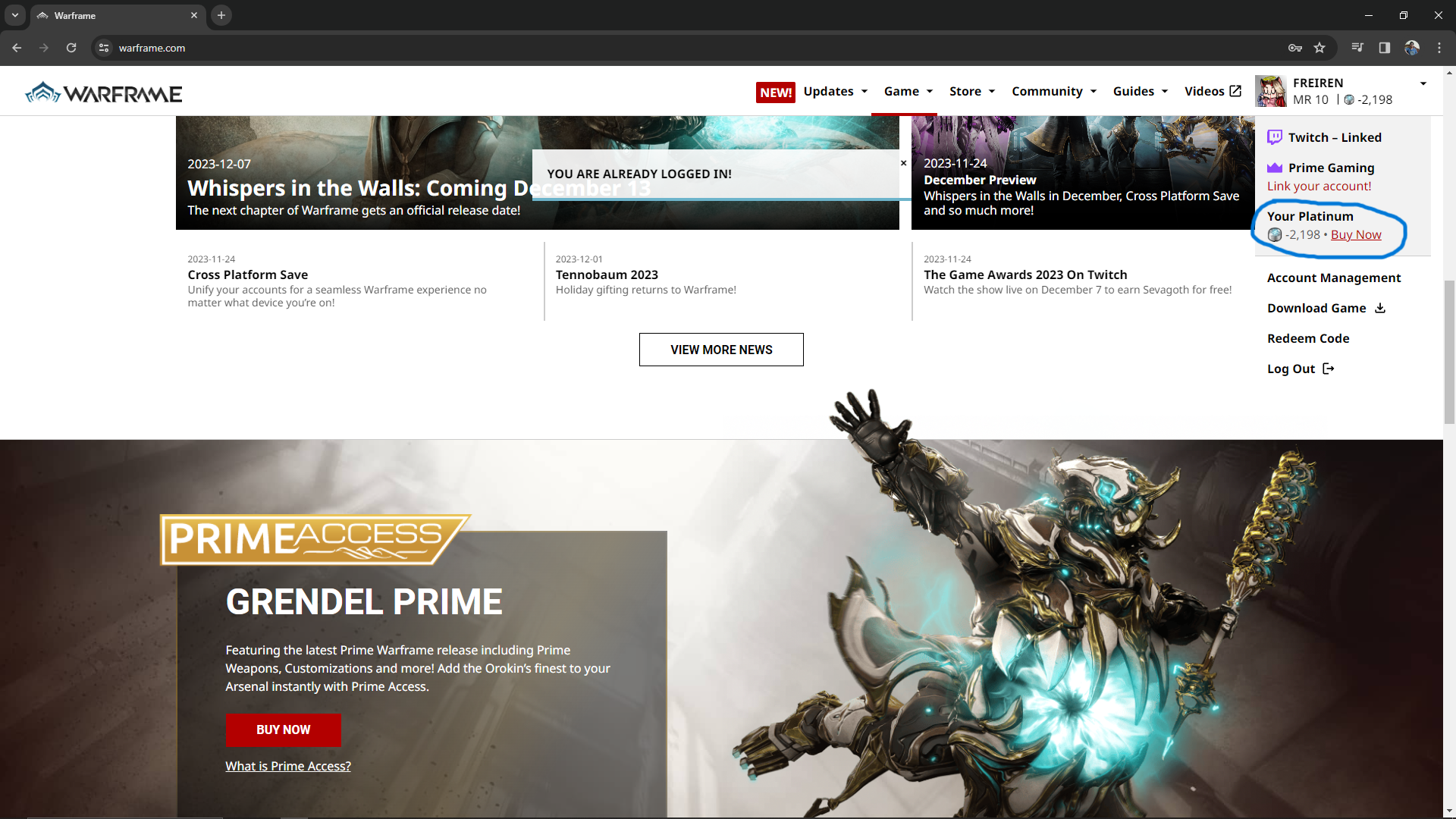
Task: Open Account Management
Action: point(1334,278)
